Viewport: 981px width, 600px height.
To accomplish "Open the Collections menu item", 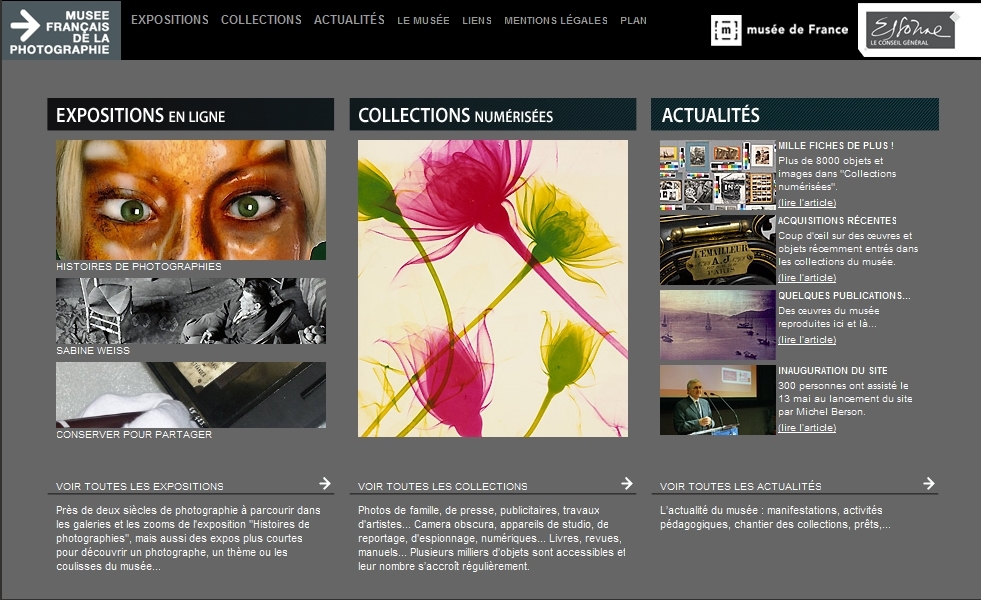I will [261, 20].
